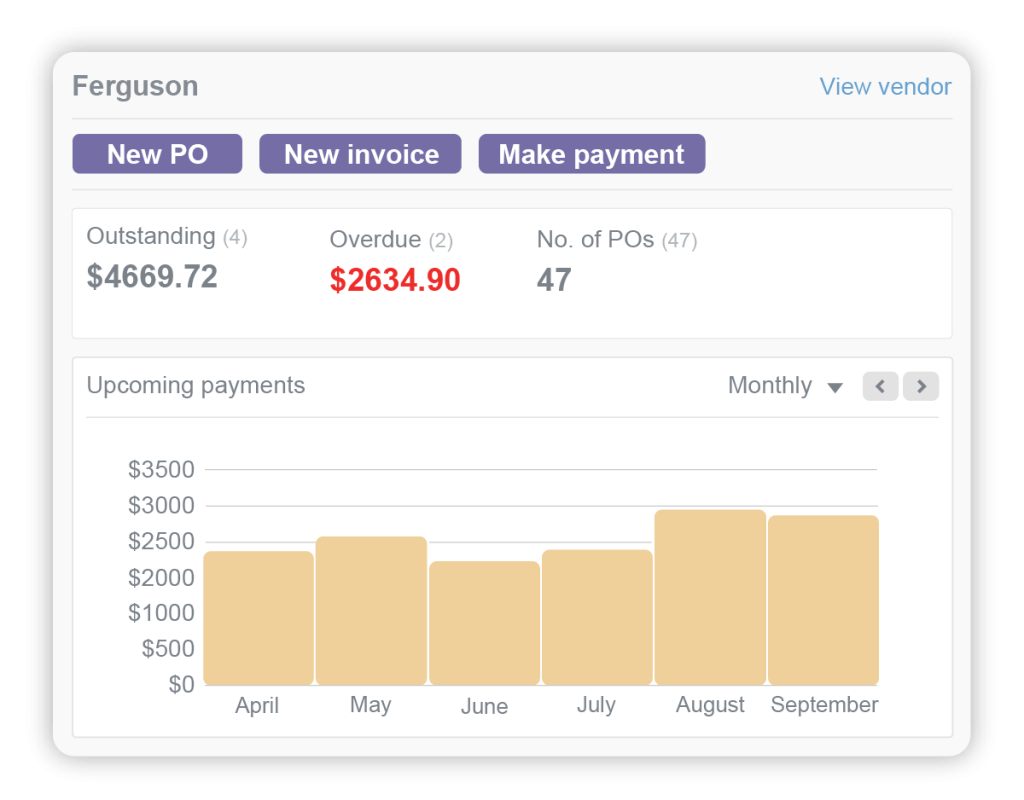Click the Upcoming payments section title
The width and height of the screenshot is (1024, 800).
tap(196, 385)
